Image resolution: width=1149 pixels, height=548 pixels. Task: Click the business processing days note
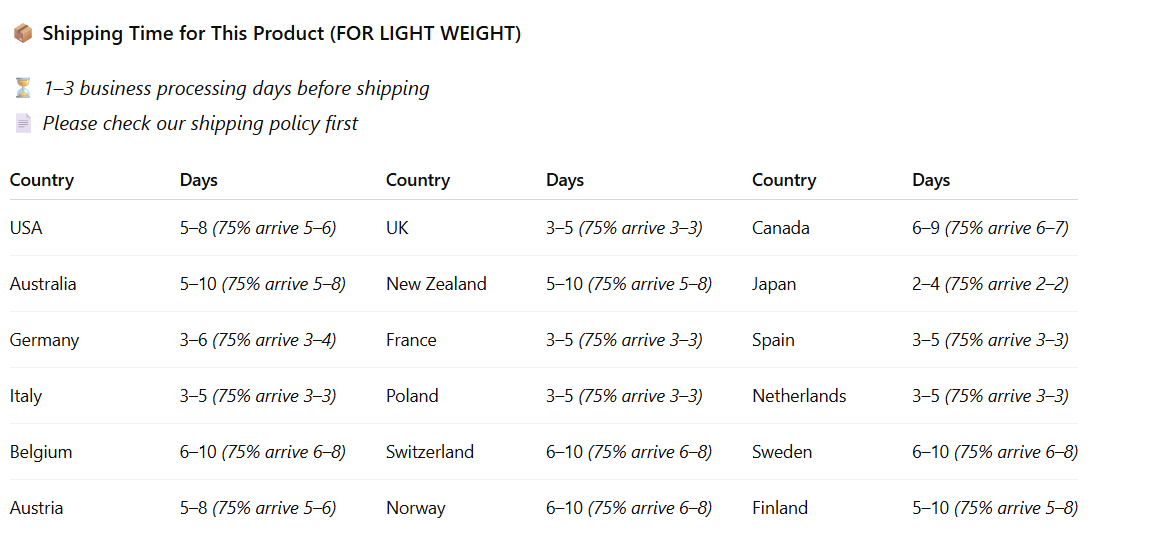coord(236,88)
